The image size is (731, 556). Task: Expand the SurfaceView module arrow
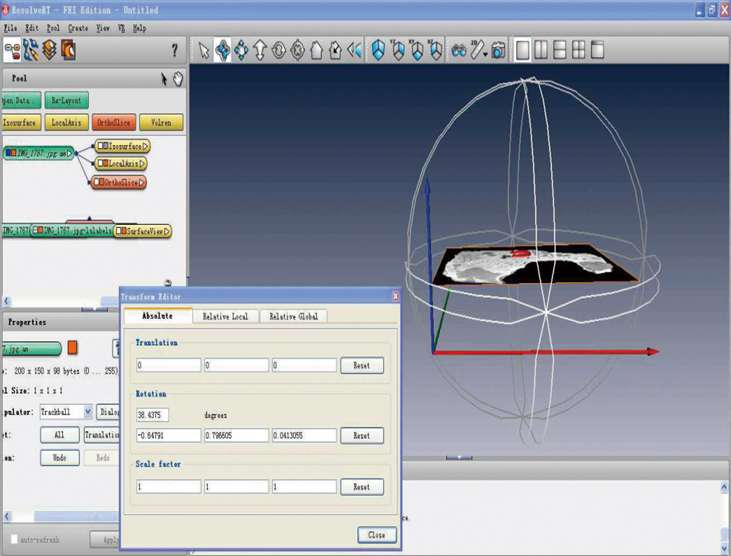[x=166, y=231]
